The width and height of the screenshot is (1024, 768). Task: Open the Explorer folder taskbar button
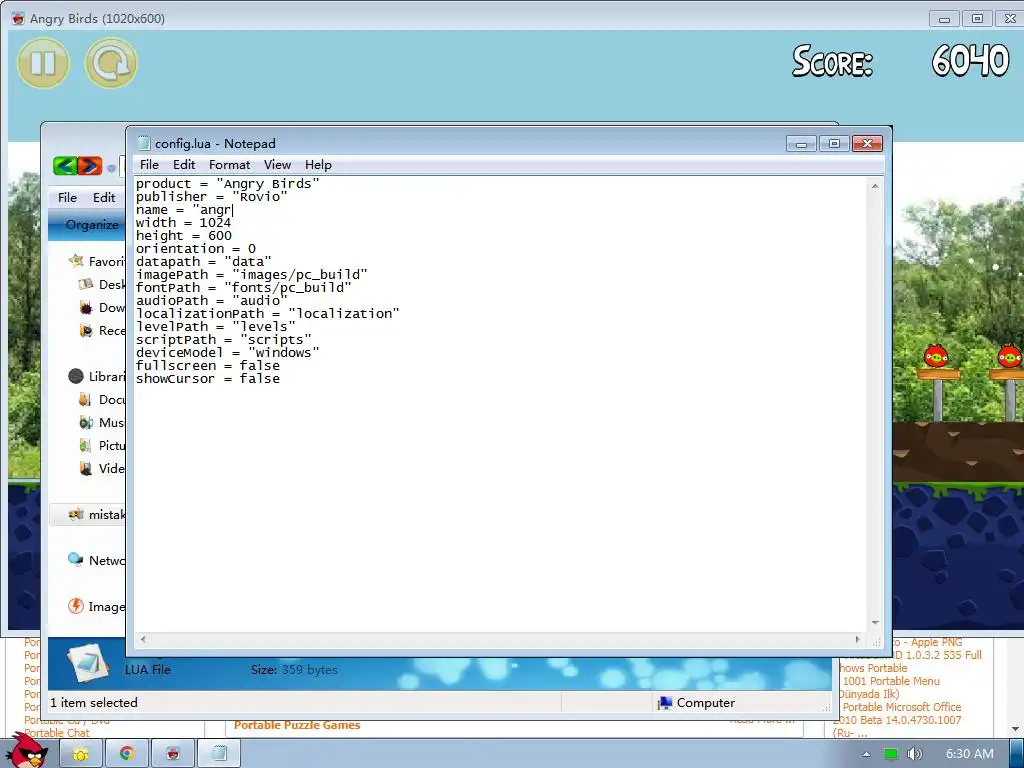81,754
